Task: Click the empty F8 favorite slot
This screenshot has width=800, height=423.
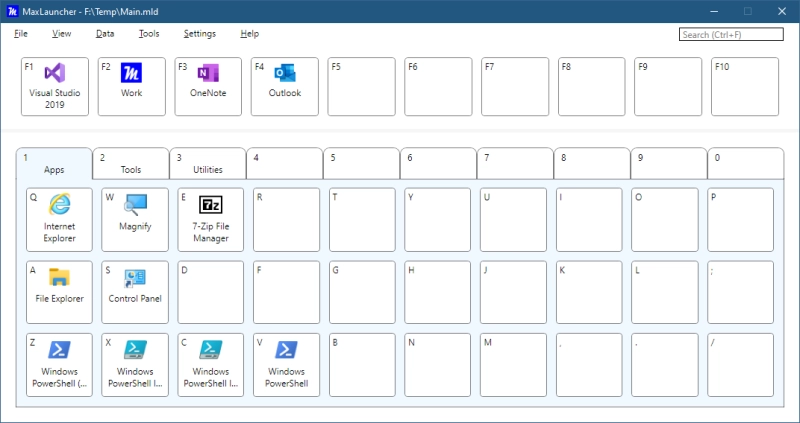Action: 592,87
